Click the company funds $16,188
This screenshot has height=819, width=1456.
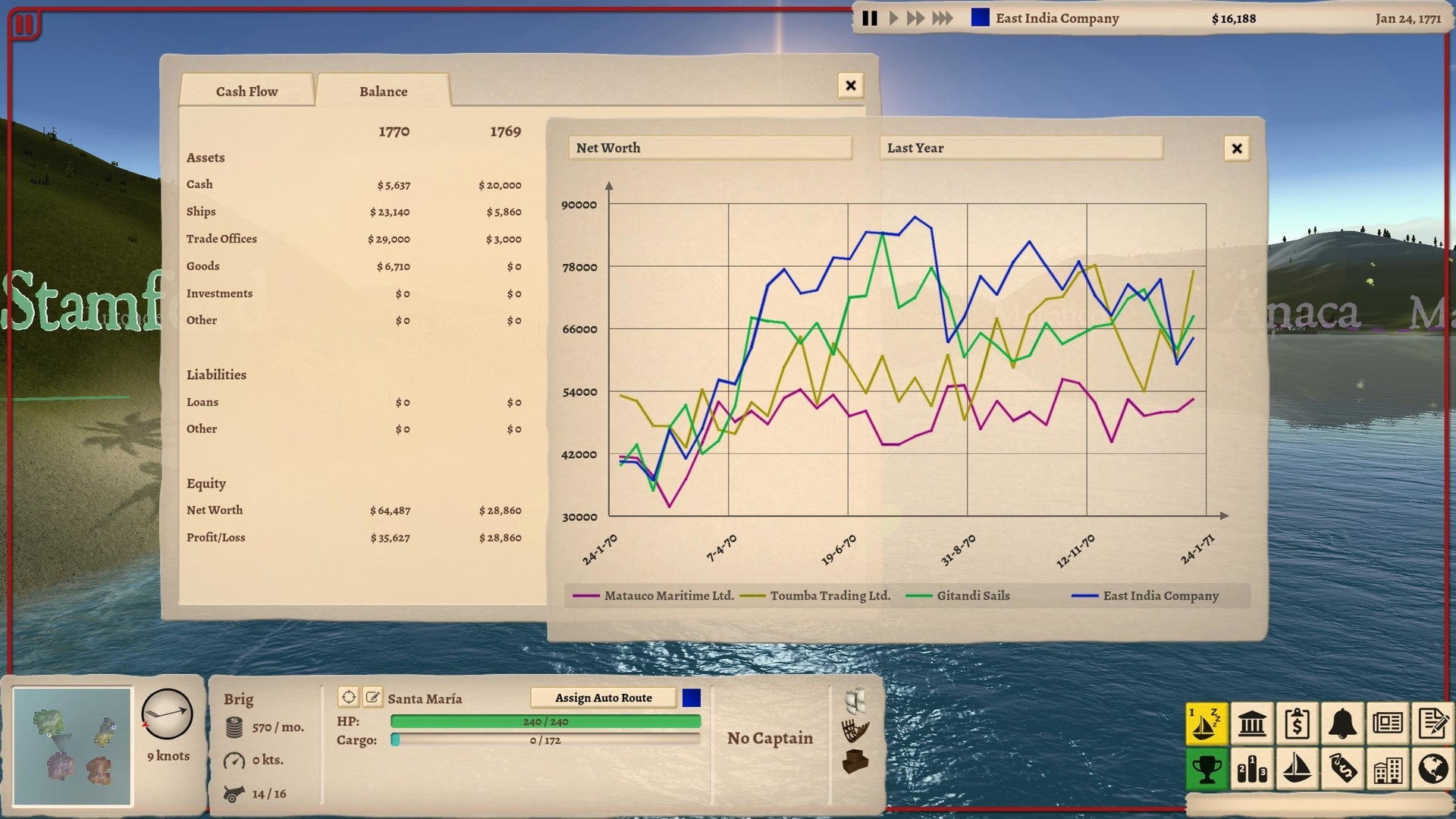coord(1233,19)
